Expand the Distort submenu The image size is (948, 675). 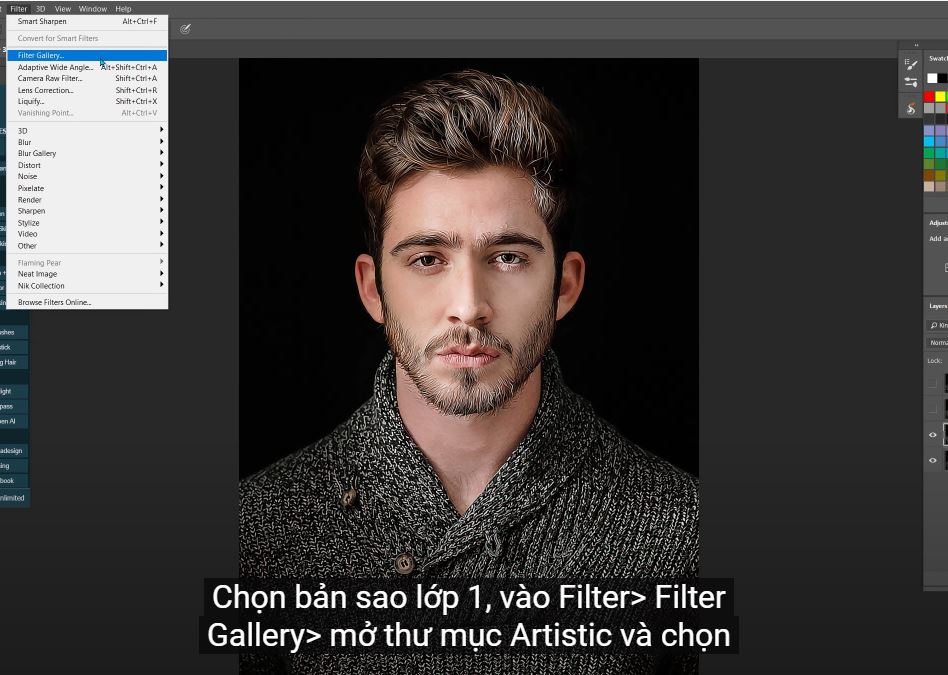[x=87, y=165]
